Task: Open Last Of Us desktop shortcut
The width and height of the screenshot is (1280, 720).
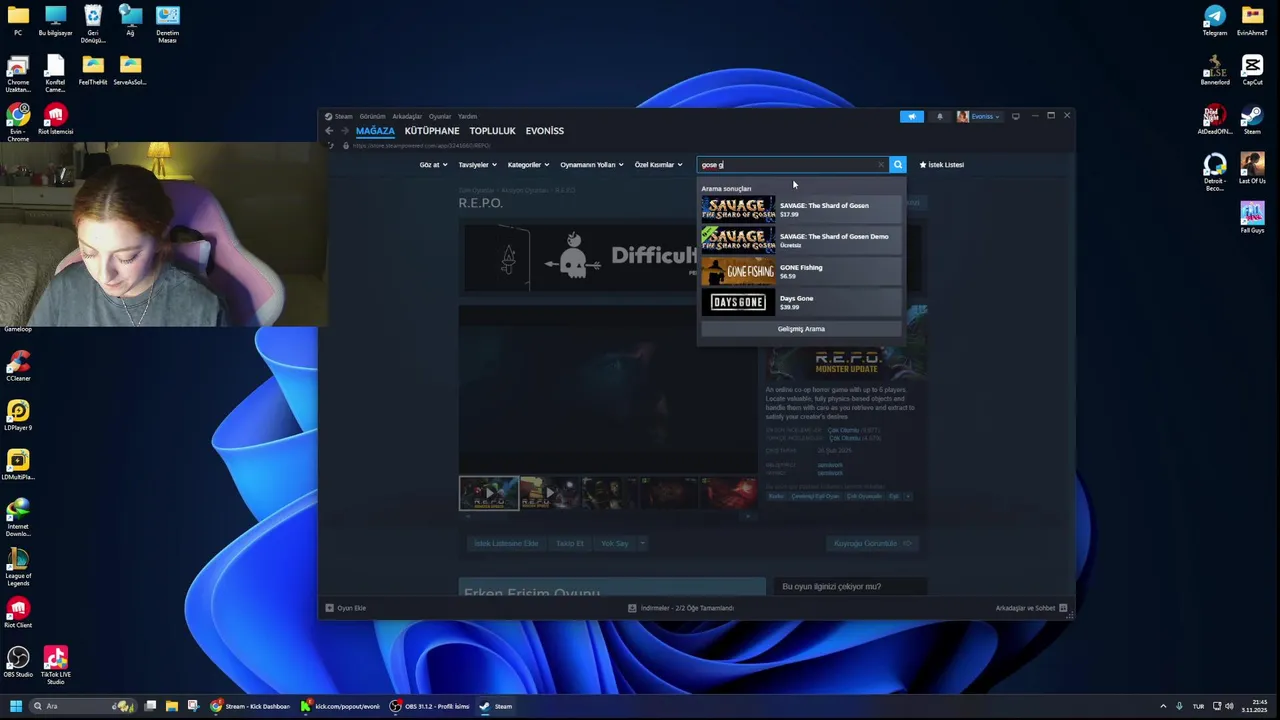Action: tap(1252, 169)
